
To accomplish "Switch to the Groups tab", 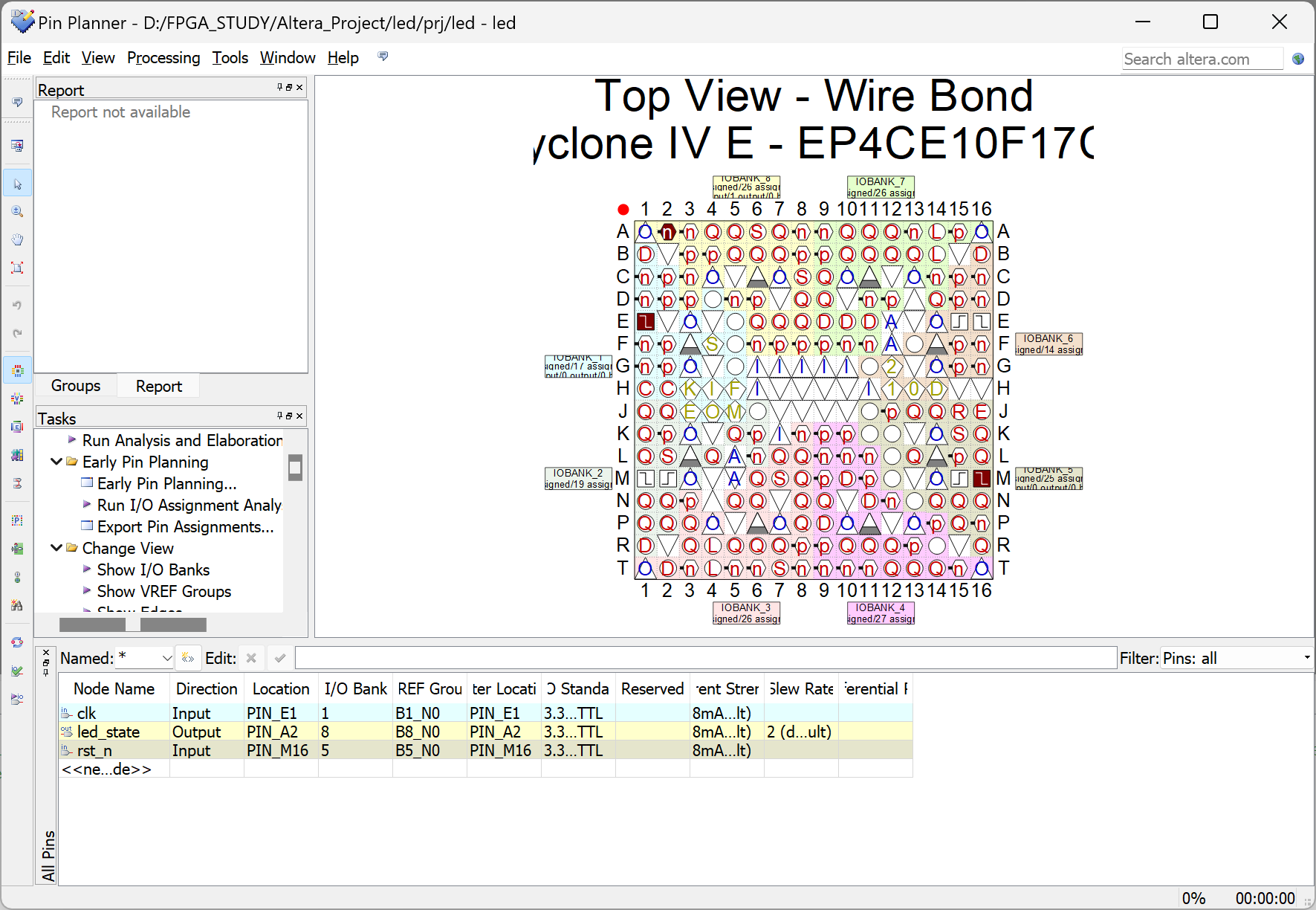I will 76,385.
